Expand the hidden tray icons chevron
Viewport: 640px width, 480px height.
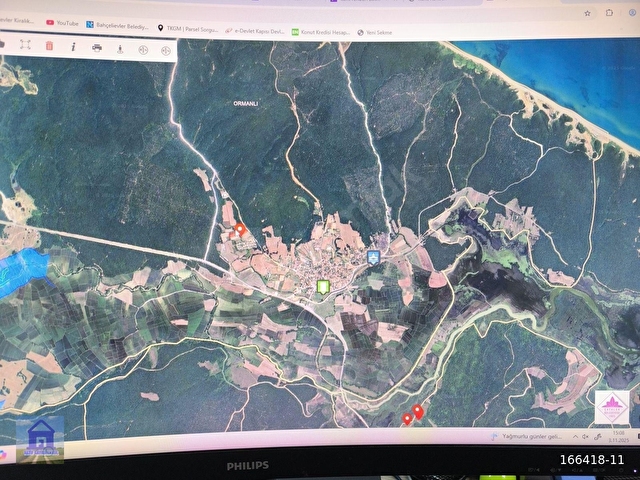click(575, 437)
